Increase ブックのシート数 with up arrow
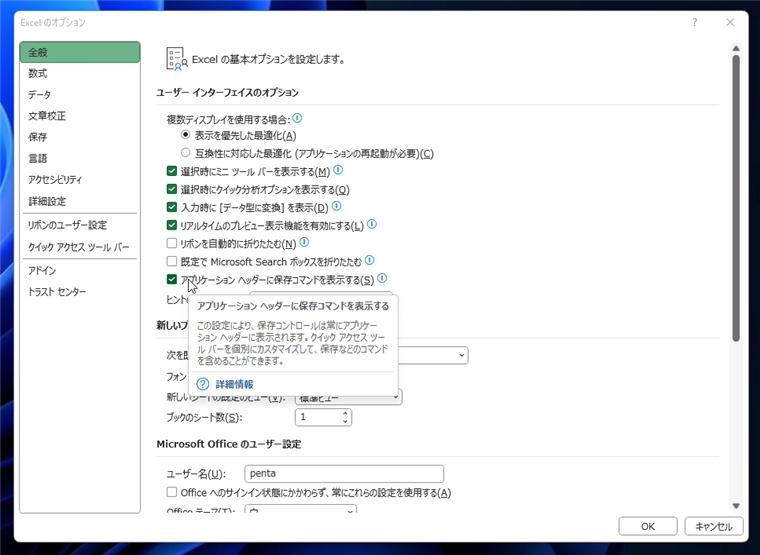 point(345,413)
